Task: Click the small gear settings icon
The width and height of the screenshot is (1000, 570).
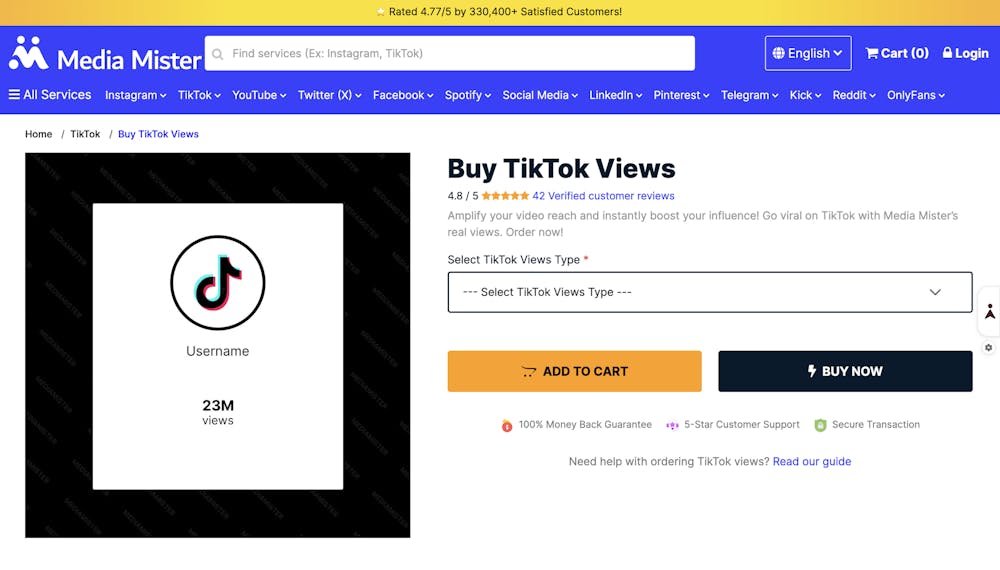Action: 989,348
